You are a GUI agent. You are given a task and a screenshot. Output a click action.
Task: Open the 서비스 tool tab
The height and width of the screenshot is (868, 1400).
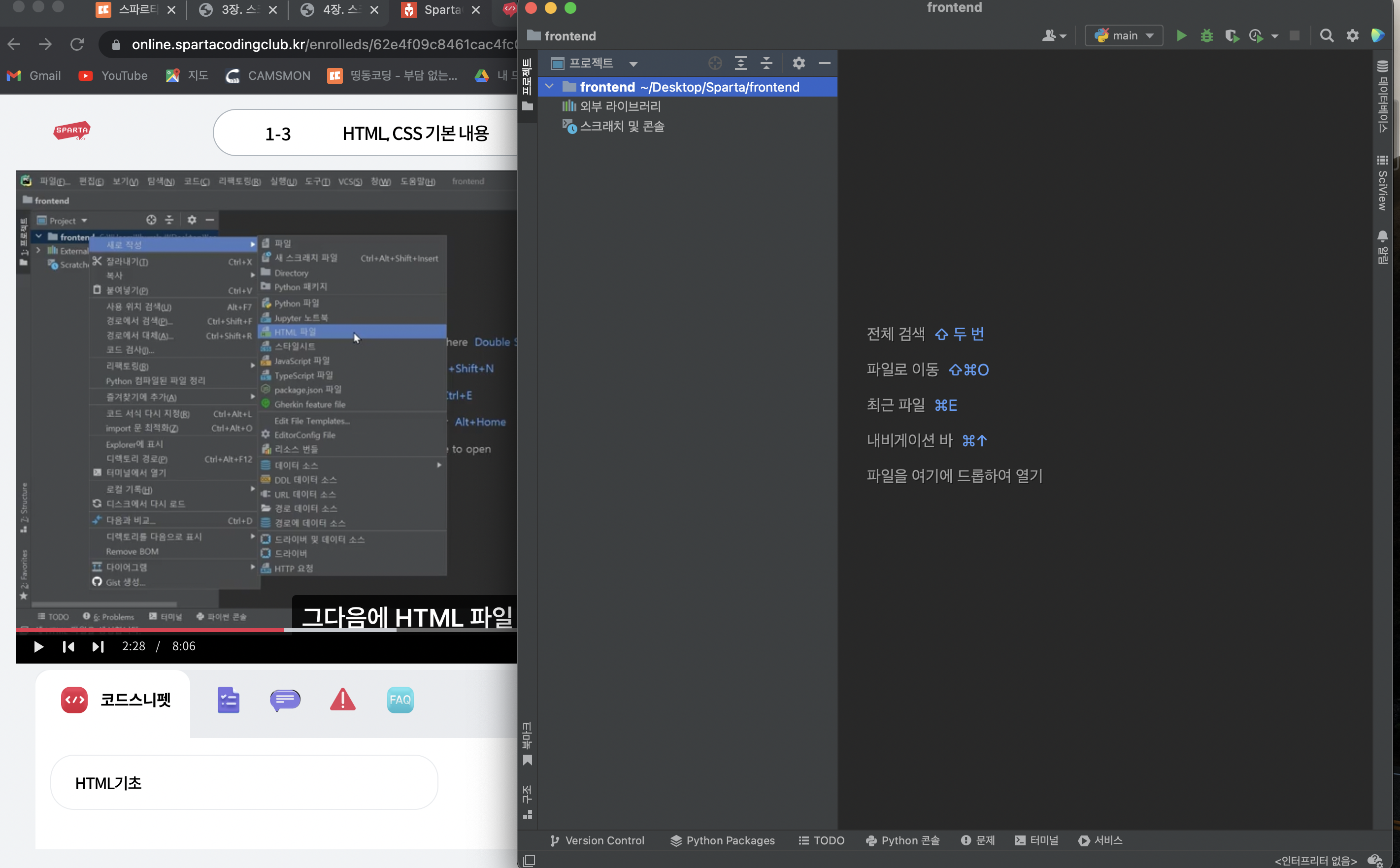click(x=1100, y=840)
